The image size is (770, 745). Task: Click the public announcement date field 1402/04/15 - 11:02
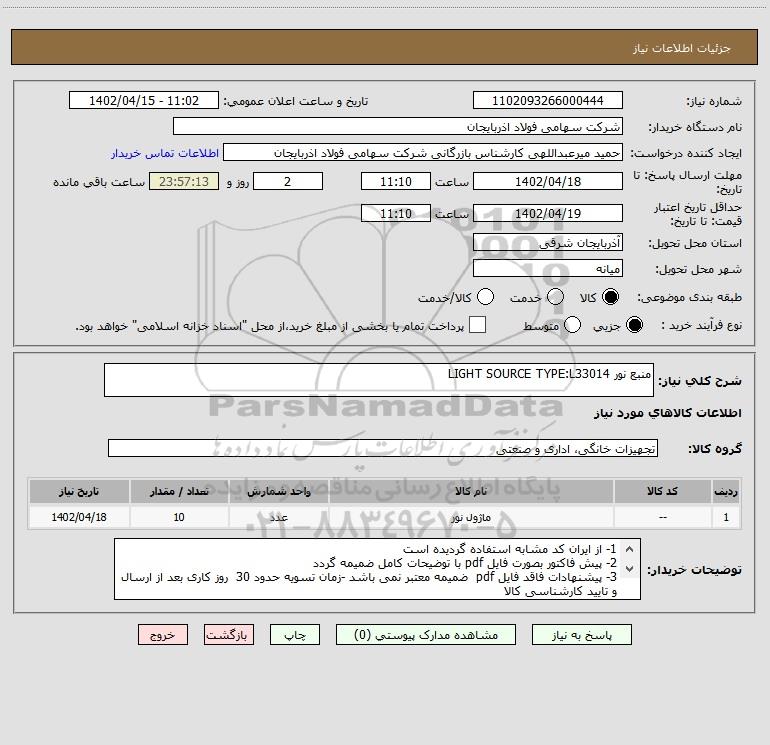pyautogui.click(x=144, y=100)
